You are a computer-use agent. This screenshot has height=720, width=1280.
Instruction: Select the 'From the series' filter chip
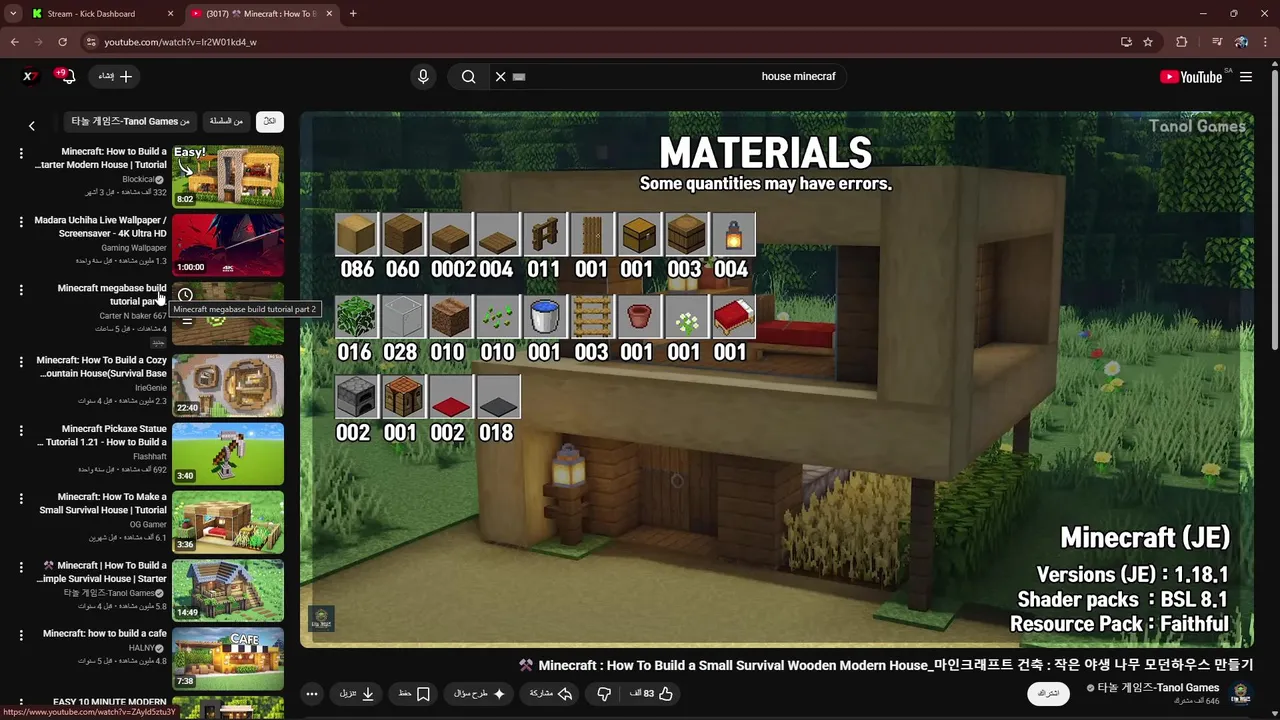click(227, 121)
